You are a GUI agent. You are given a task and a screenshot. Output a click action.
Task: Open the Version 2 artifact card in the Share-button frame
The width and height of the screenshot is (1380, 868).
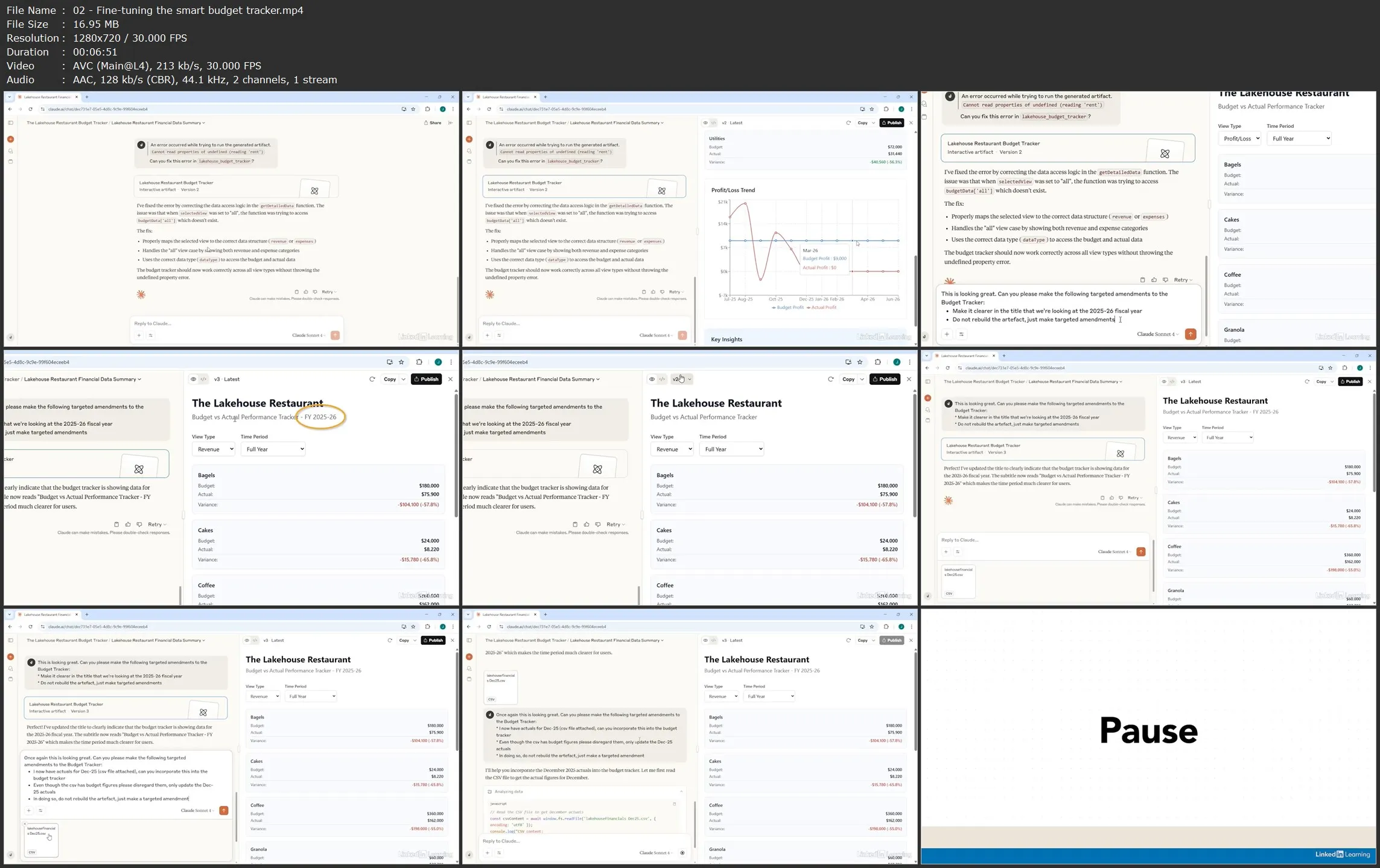click(x=236, y=186)
